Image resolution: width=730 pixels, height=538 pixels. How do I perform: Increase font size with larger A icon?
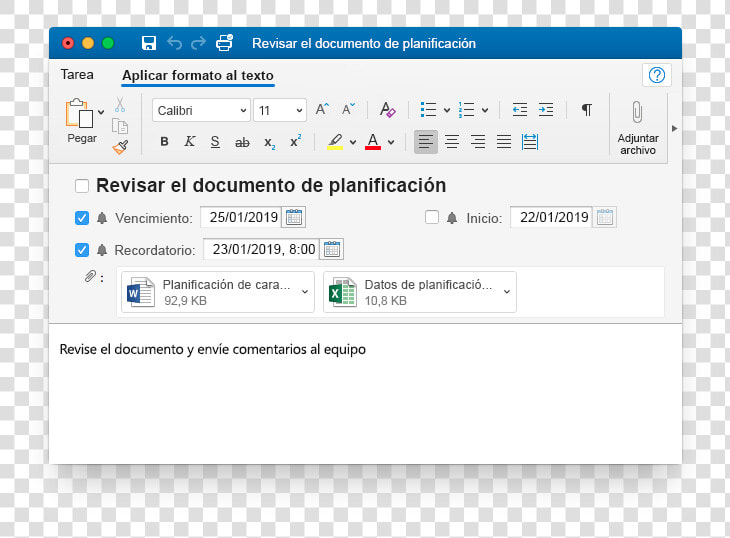322,109
